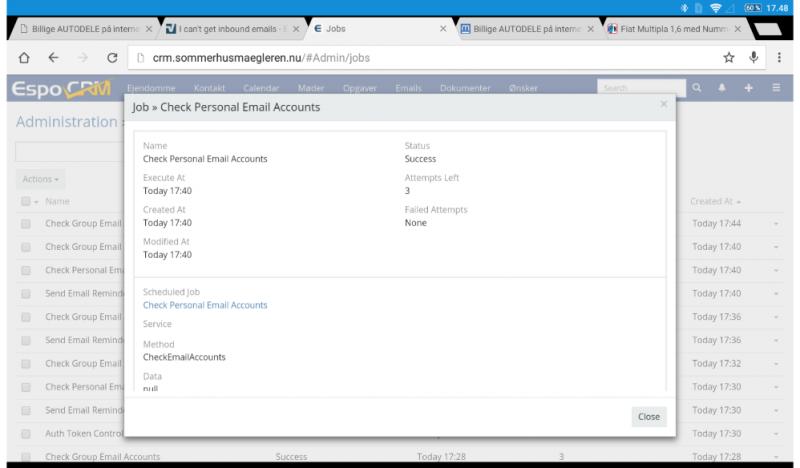Expand the Actions dropdown
This screenshot has width=800, height=468.
(x=41, y=179)
